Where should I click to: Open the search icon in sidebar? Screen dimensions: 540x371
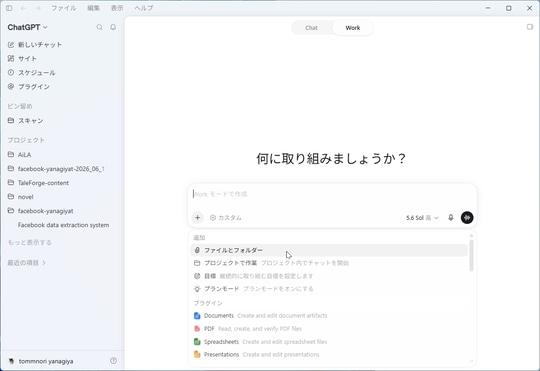coord(100,27)
